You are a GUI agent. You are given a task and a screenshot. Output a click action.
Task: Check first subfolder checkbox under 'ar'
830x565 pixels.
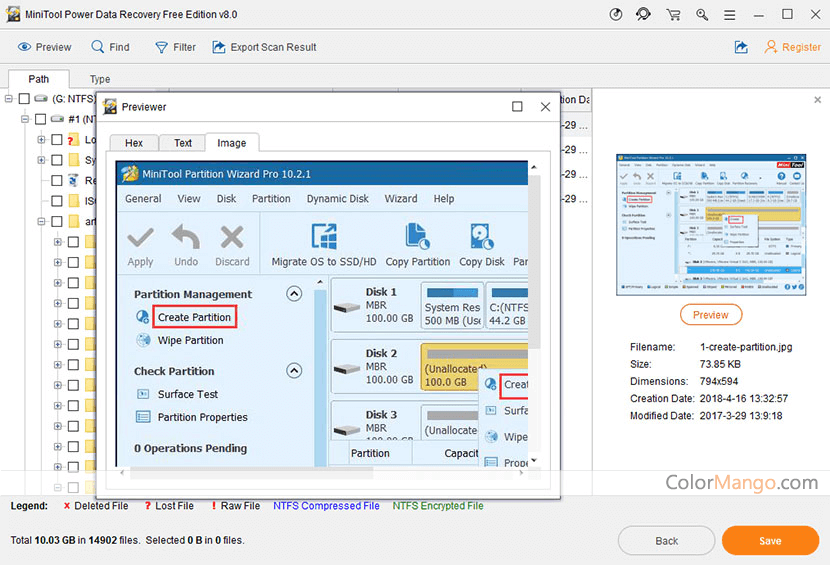pyautogui.click(x=73, y=242)
